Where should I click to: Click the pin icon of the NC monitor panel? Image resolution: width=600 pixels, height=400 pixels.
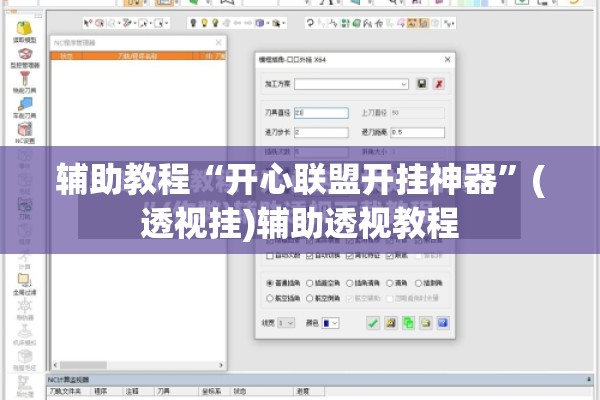(x=589, y=379)
